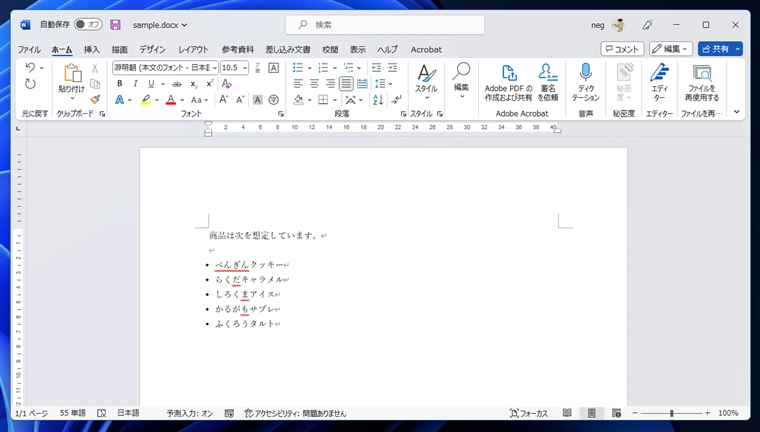Click accessibility status in status bar

click(x=295, y=414)
